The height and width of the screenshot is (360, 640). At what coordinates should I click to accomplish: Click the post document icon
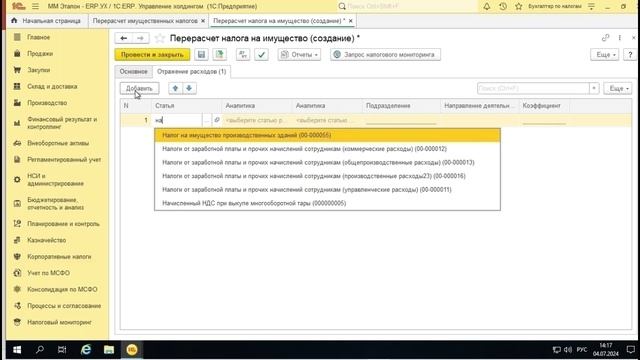(220, 54)
